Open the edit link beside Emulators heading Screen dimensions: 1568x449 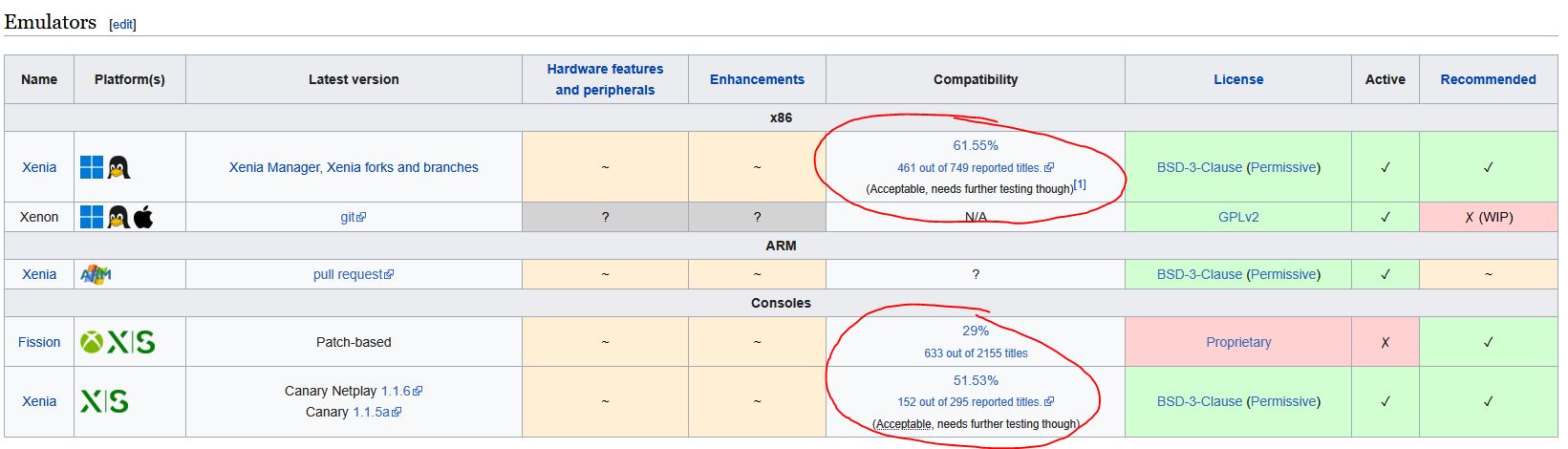click(123, 25)
